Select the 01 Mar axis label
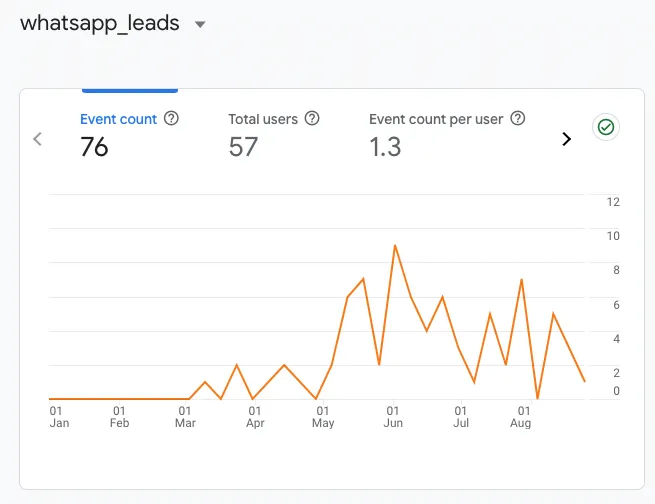 point(186,416)
